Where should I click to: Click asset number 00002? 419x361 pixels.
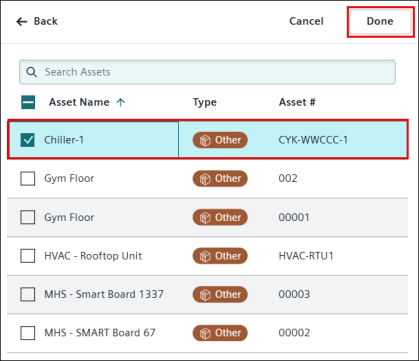pyautogui.click(x=294, y=333)
